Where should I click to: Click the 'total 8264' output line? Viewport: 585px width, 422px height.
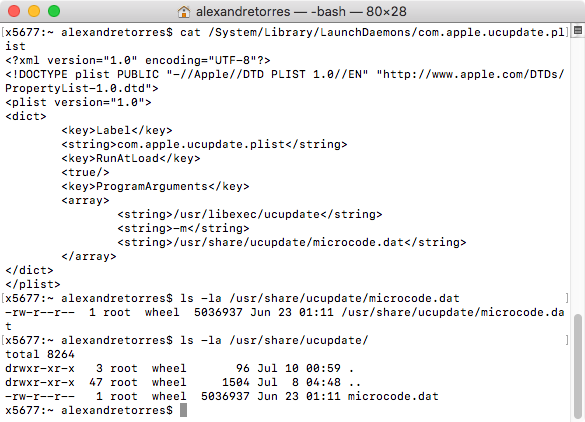(x=40, y=354)
